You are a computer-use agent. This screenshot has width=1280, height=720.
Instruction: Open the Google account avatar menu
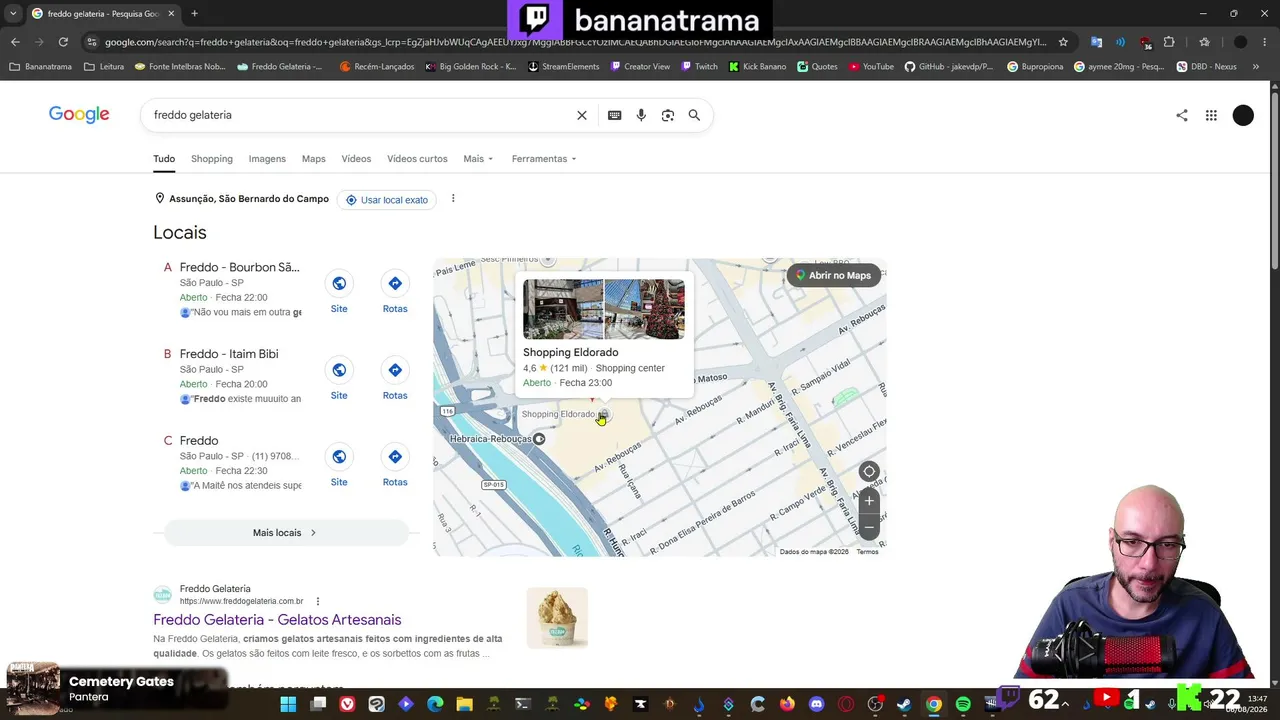click(1243, 115)
